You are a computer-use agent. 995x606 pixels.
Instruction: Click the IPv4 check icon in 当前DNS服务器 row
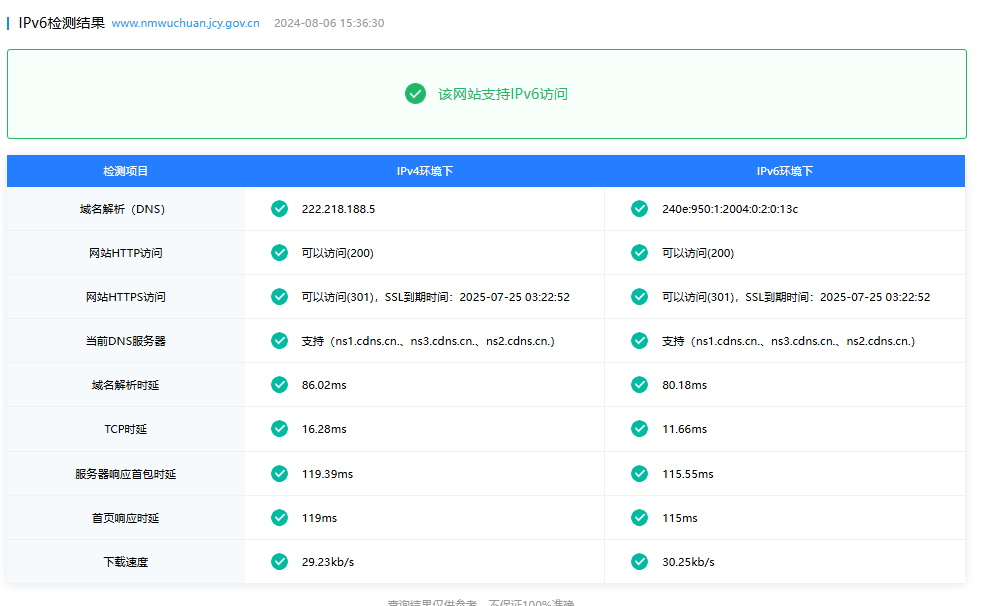pyautogui.click(x=280, y=341)
